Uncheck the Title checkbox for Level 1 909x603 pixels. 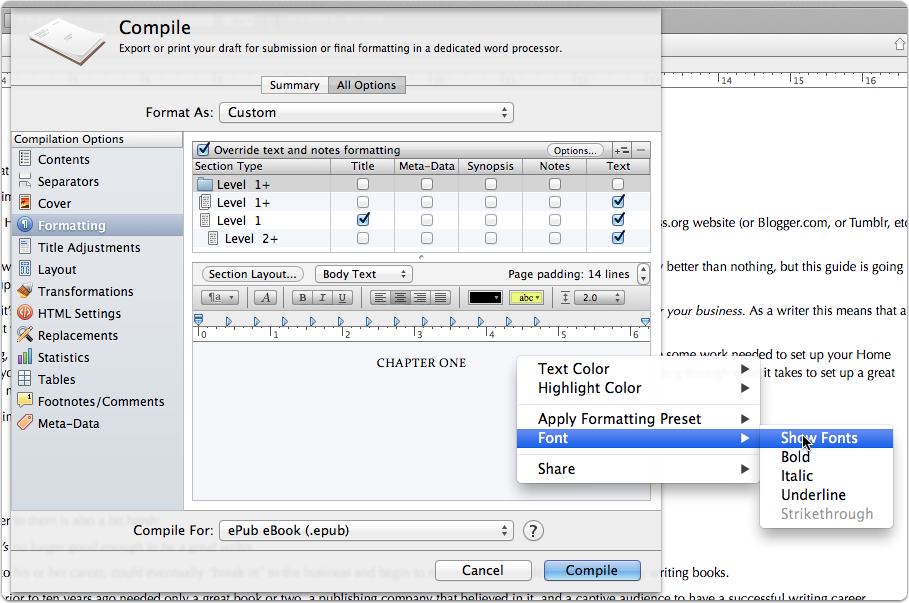click(x=363, y=219)
